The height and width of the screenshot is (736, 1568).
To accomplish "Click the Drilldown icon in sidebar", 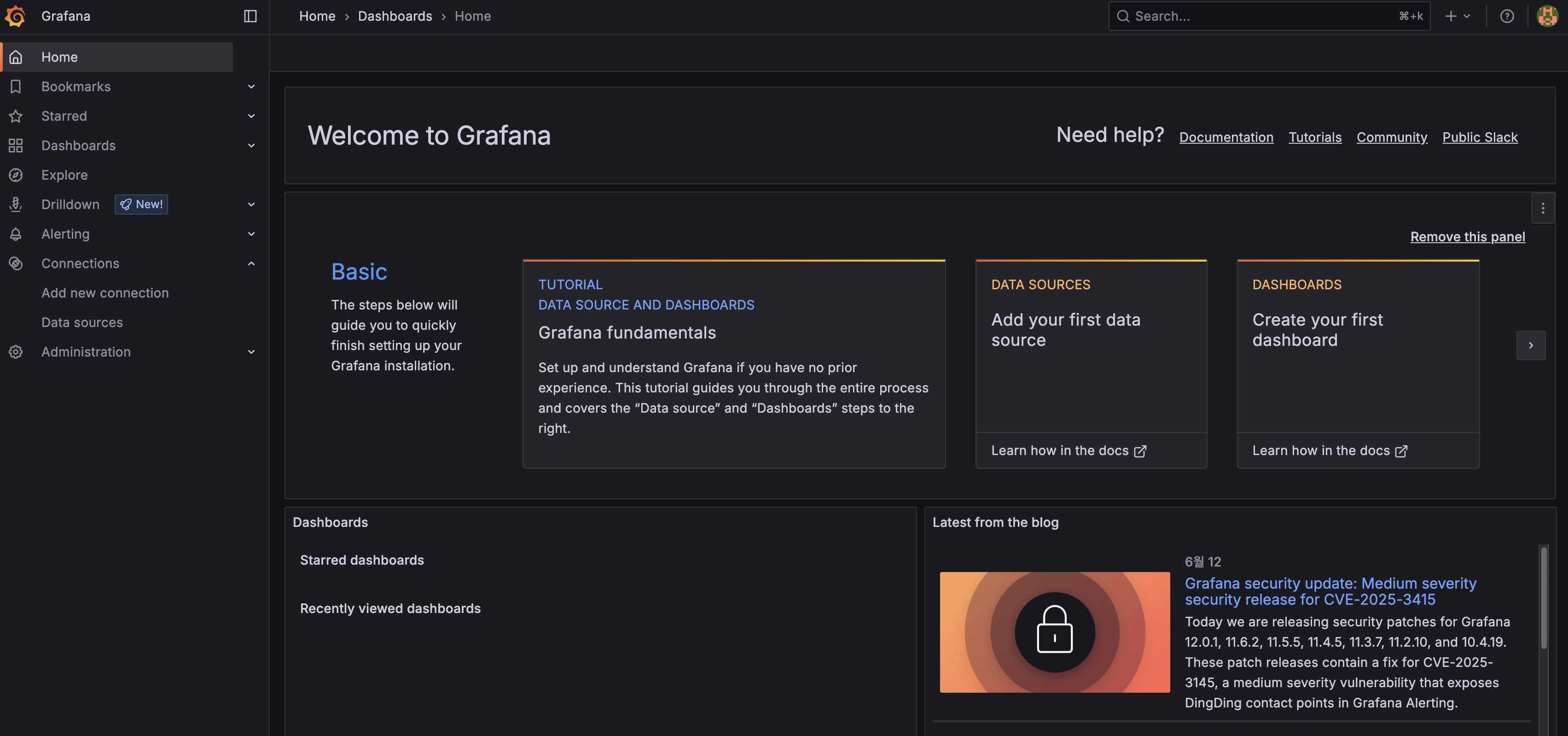I will 16,204.
